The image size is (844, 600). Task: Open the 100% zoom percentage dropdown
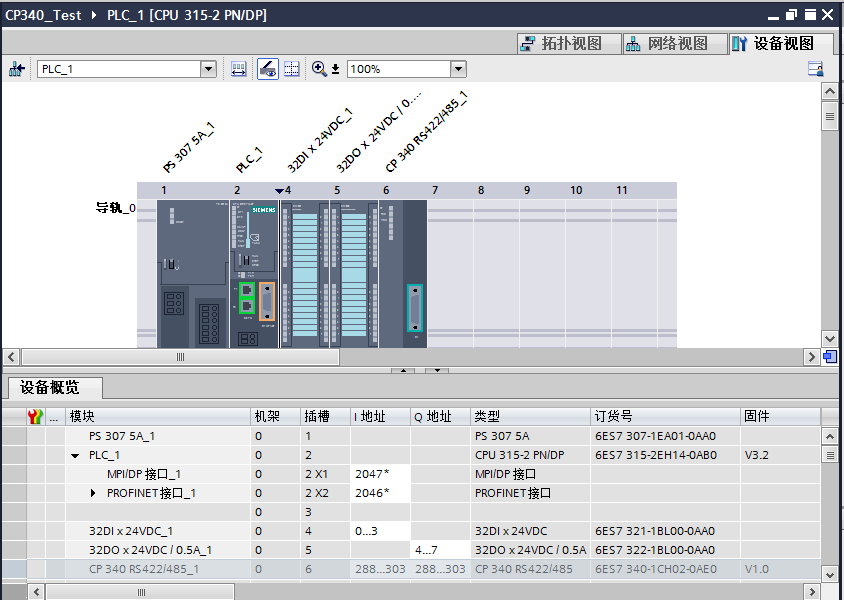click(x=458, y=69)
